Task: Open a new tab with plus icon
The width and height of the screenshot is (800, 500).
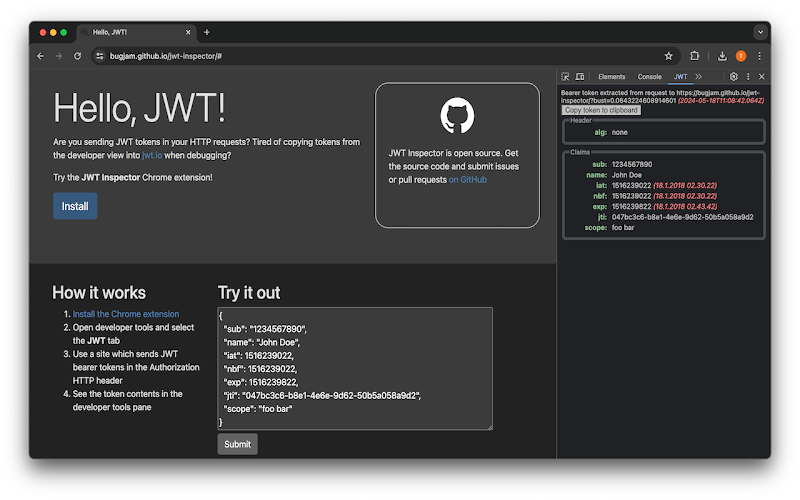Action: [x=207, y=32]
